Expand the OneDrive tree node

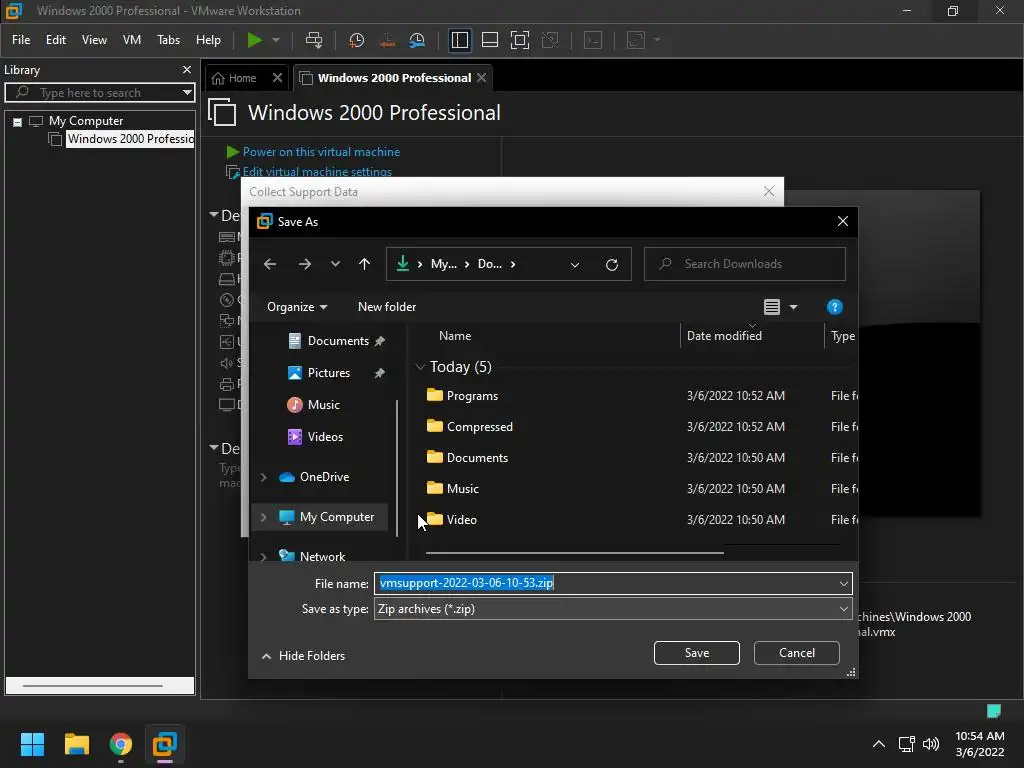tap(263, 477)
